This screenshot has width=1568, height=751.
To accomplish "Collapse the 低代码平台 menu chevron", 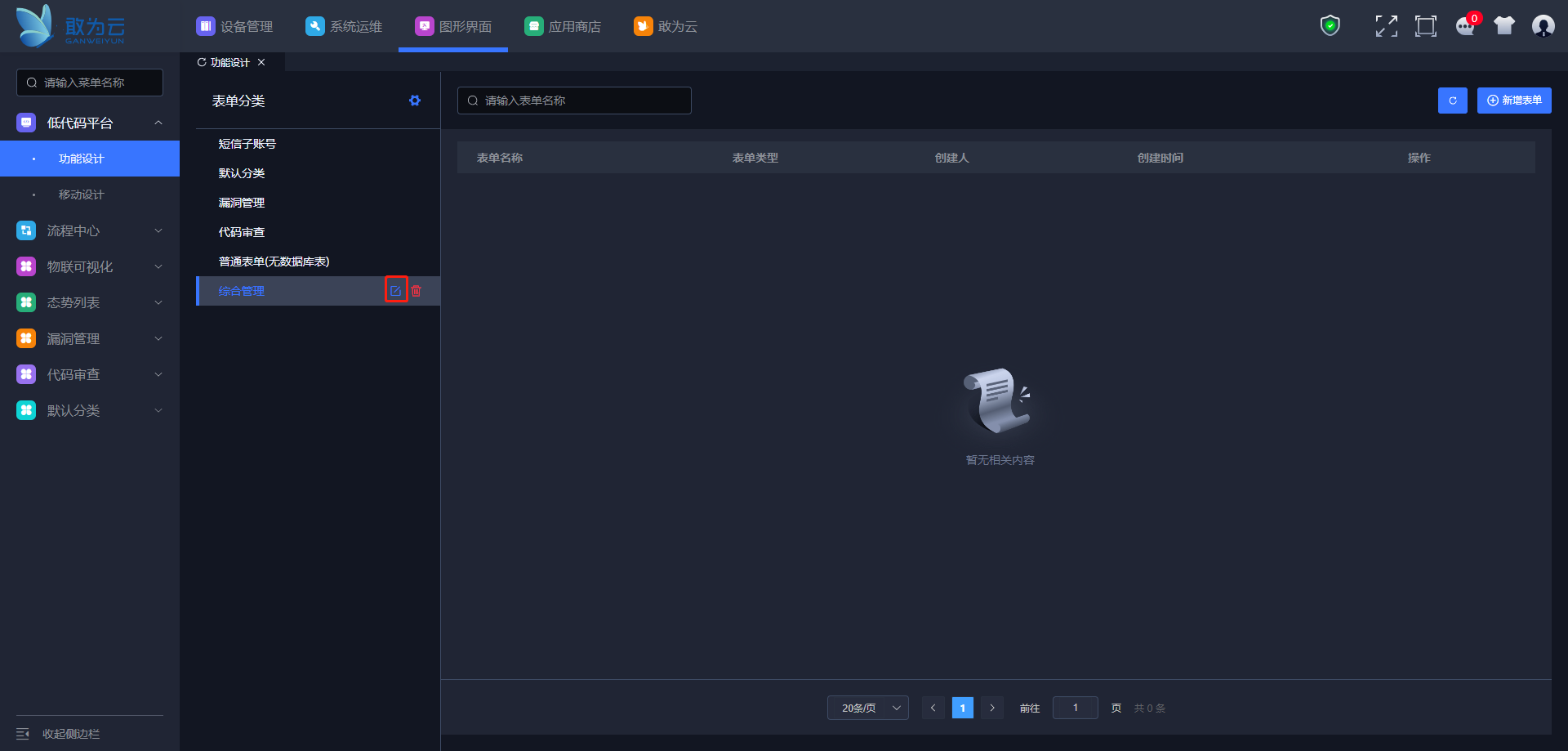I will [x=158, y=123].
